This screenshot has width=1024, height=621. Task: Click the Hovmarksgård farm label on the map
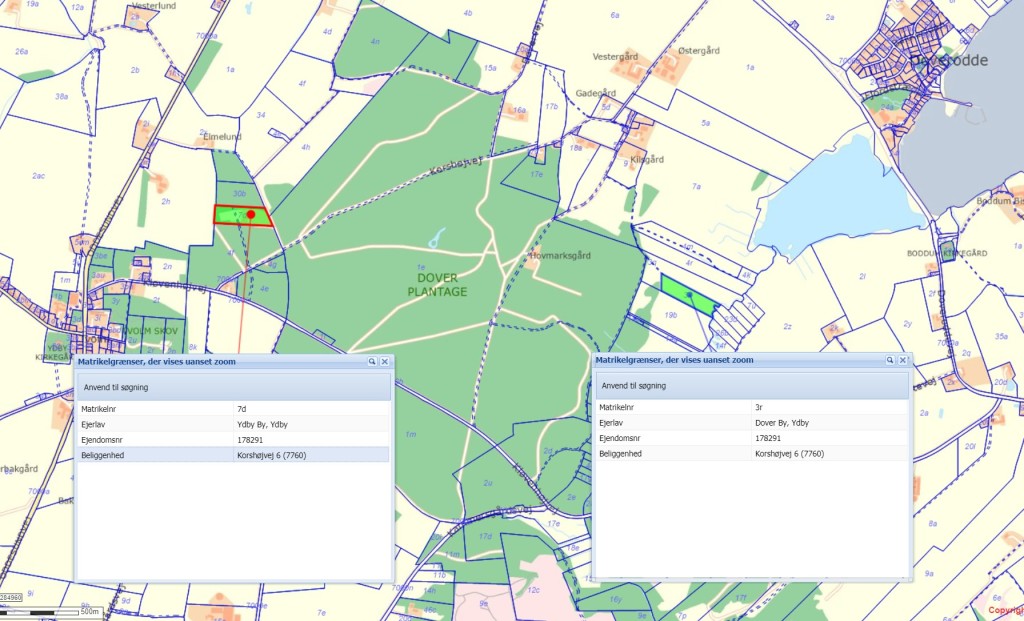559,255
